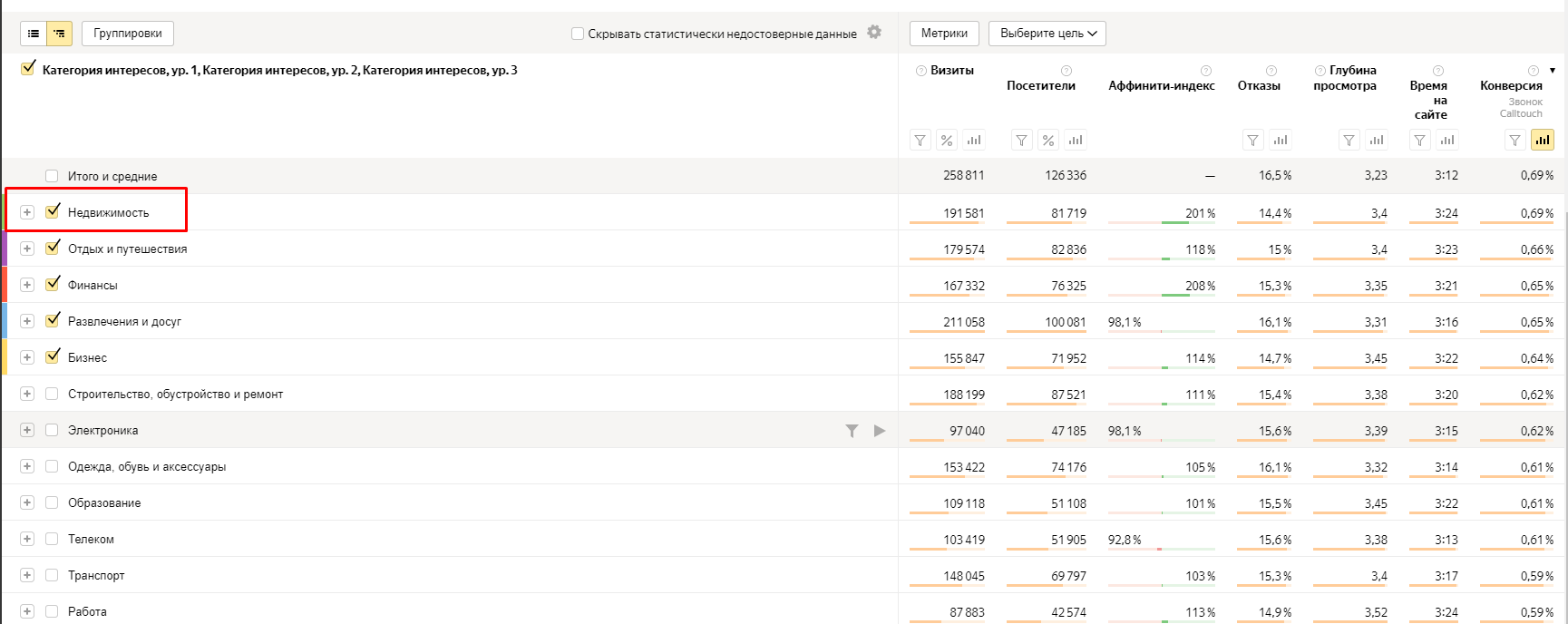Viewport: 1568px width, 624px height.
Task: Check the Строительство, обустройство и ремонт checkbox
Action: 52,394
